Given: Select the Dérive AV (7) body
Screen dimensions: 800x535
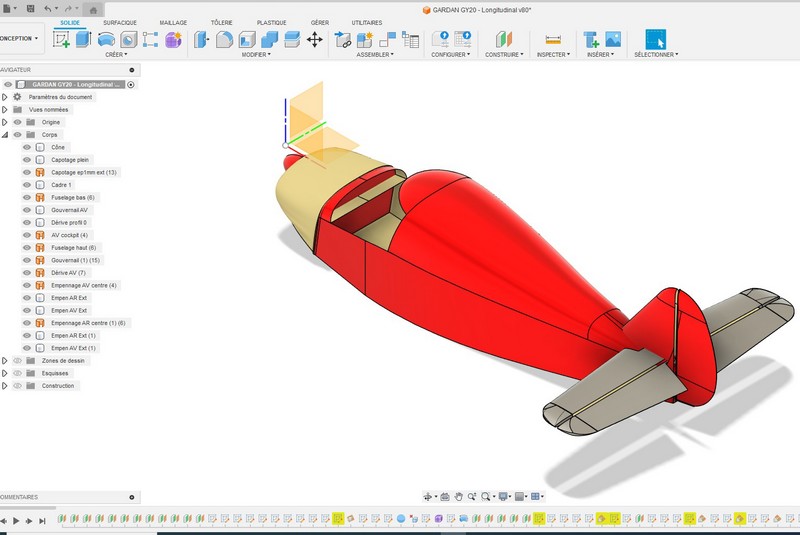Looking at the screenshot, I should click(x=69, y=273).
